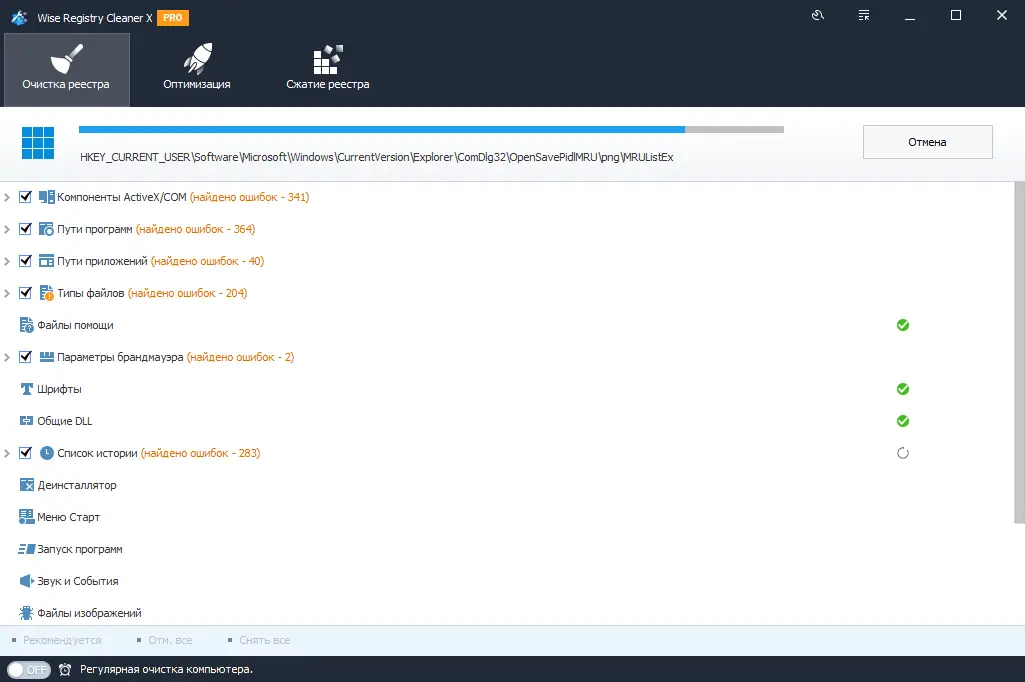The image size is (1025, 682).
Task: Expand the Пути программ category
Action: click(7, 229)
